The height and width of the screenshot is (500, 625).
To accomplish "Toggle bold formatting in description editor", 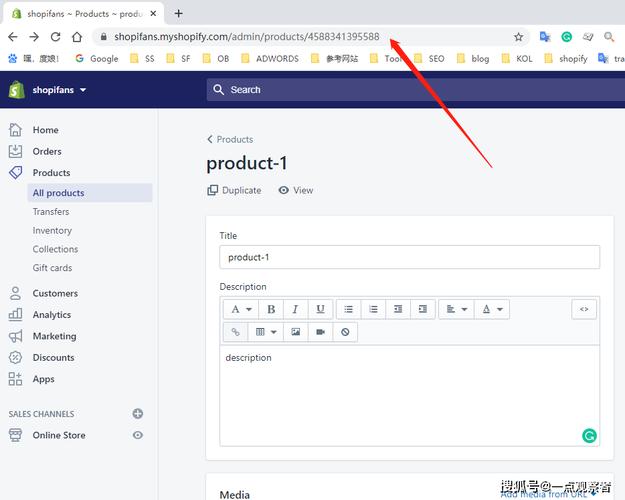I will pyautogui.click(x=270, y=309).
